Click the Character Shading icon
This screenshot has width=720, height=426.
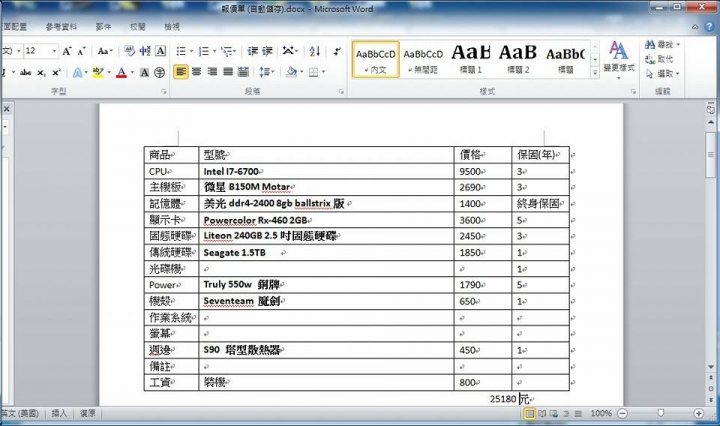144,73
